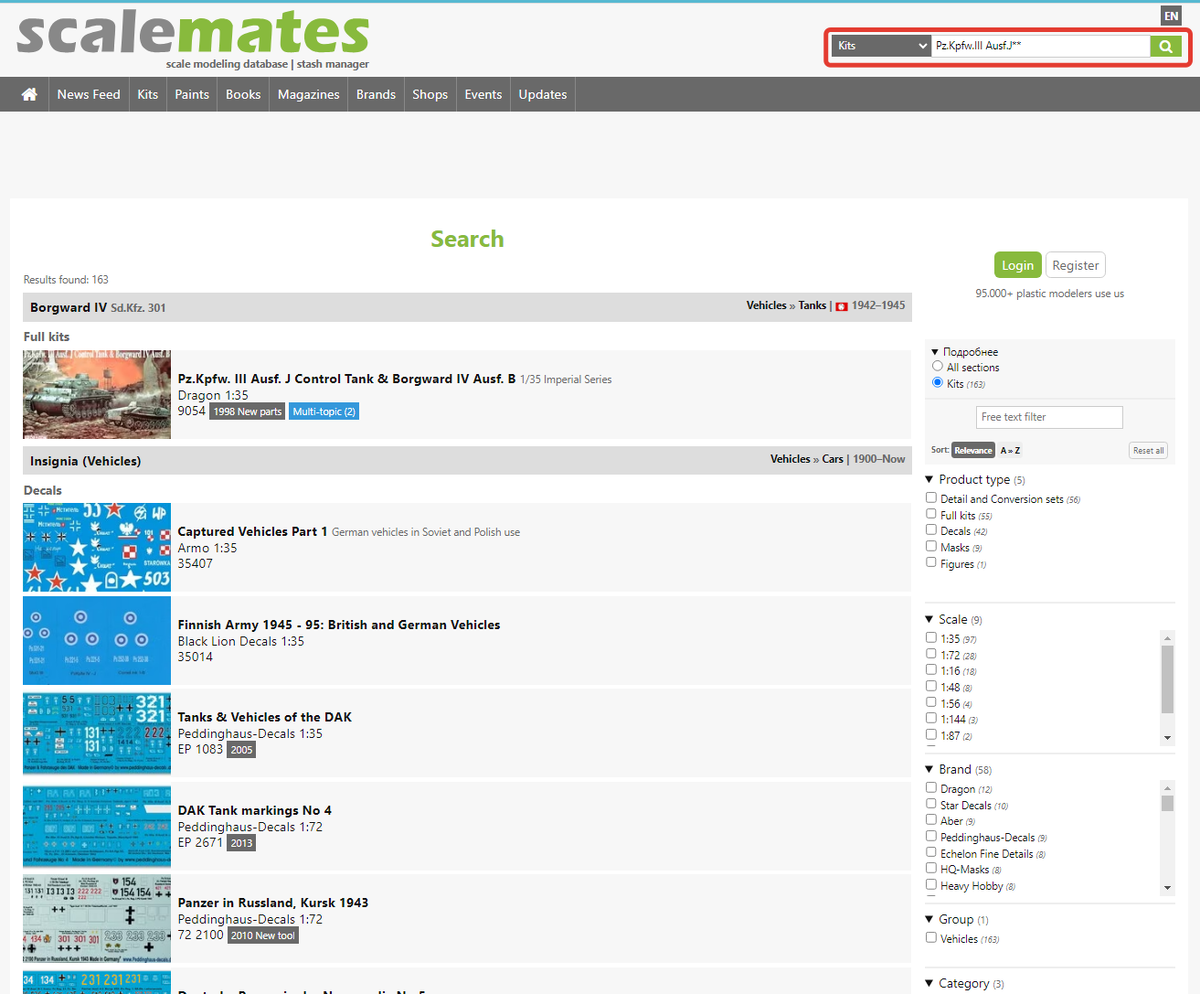The image size is (1200, 994).
Task: Focus the Pz.Kpfw.III Ausf.J search field
Action: coord(1040,46)
